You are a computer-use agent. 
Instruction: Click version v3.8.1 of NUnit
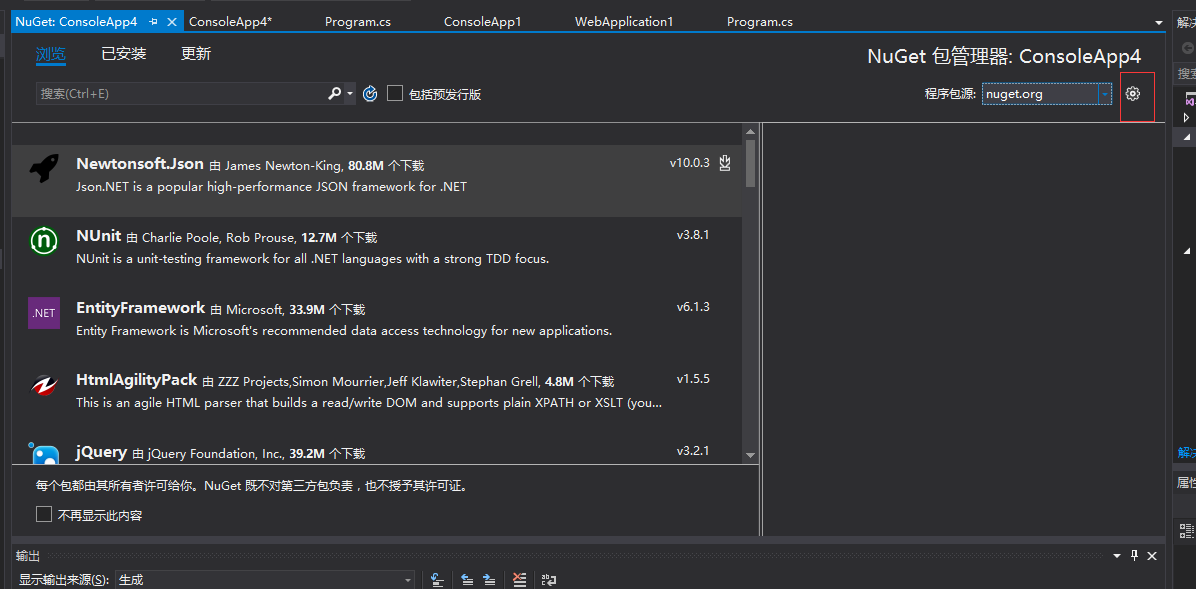click(693, 235)
